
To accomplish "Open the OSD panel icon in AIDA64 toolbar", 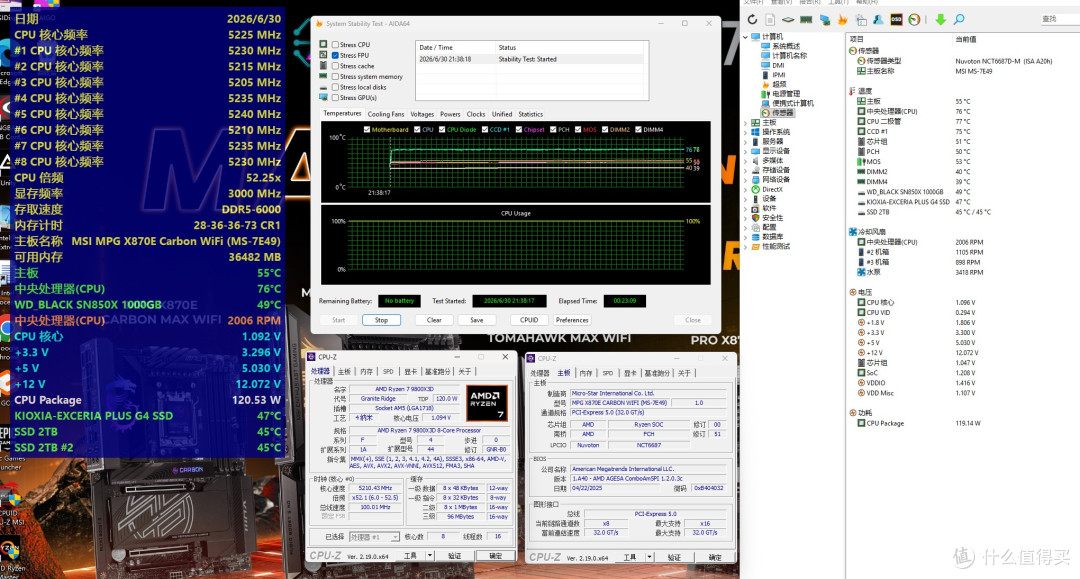I will (x=896, y=20).
